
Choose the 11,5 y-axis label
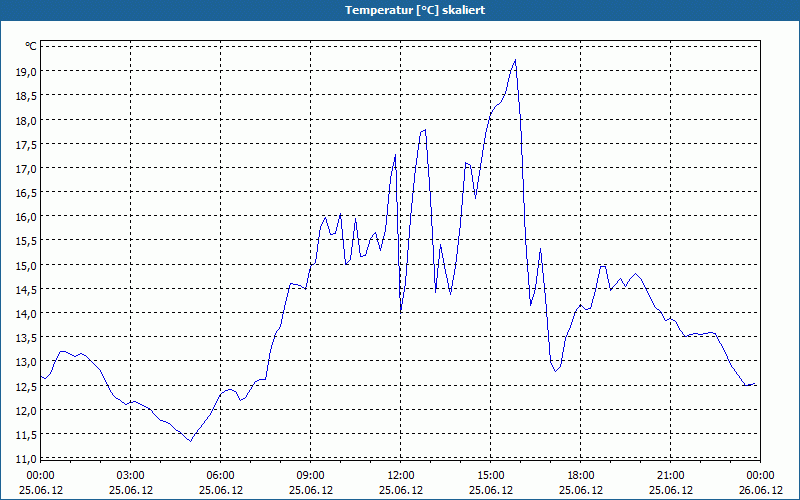27,435
